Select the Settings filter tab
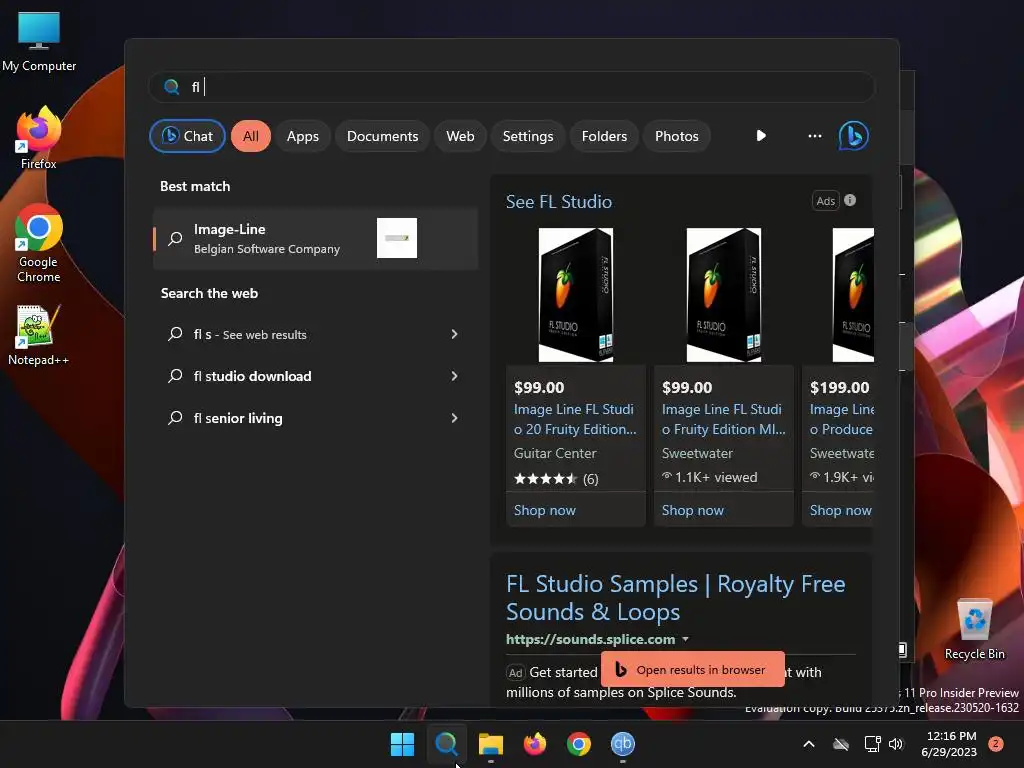 tap(528, 136)
